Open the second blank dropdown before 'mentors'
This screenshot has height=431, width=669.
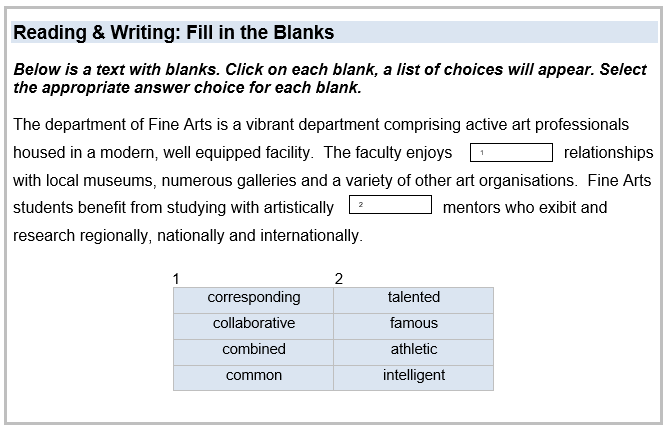click(390, 205)
